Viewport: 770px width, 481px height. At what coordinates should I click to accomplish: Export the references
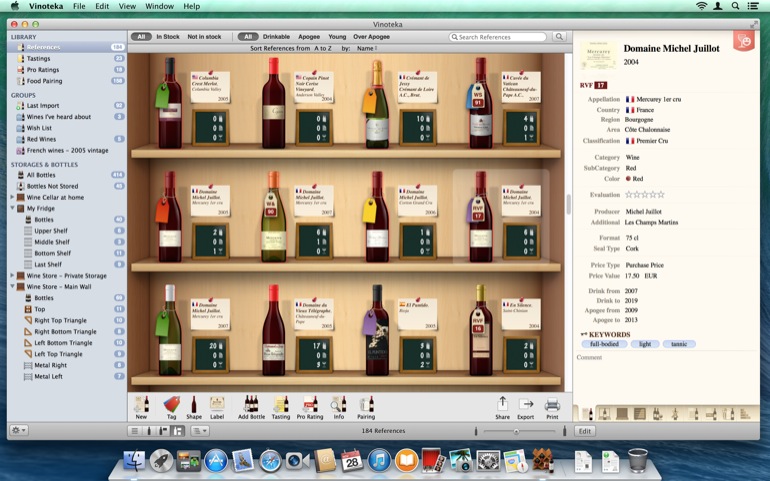[525, 408]
